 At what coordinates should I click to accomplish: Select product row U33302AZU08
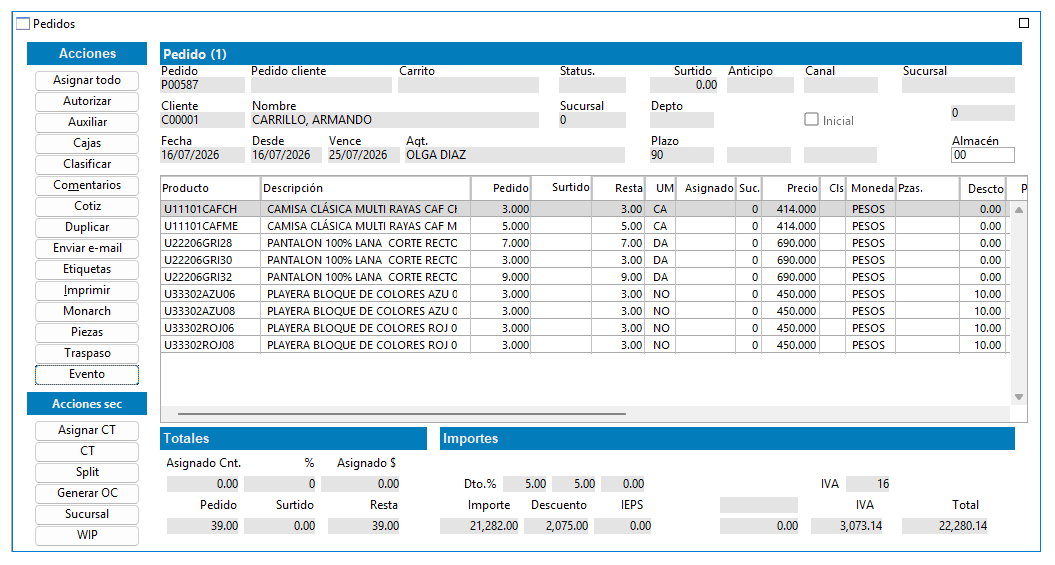[585, 311]
